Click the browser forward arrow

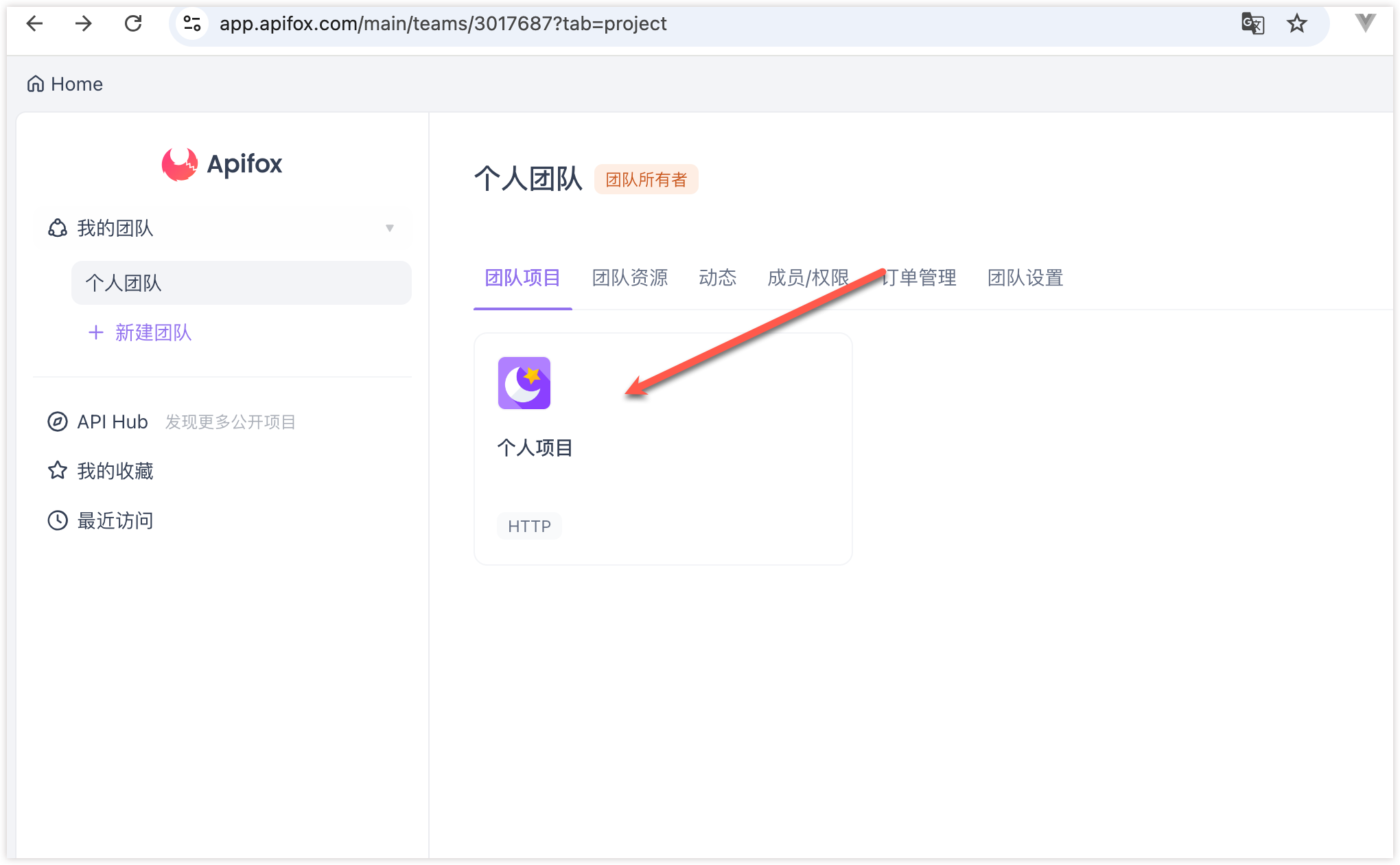tap(84, 24)
